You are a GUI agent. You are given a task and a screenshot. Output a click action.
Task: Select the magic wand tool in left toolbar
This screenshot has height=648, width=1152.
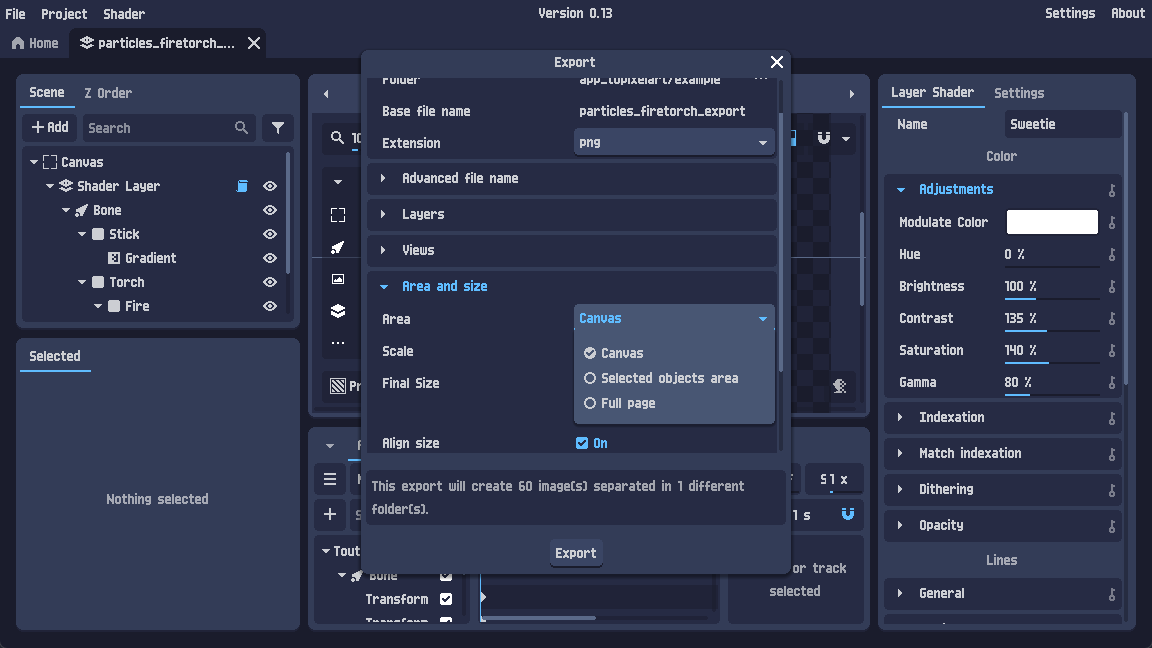tap(337, 246)
